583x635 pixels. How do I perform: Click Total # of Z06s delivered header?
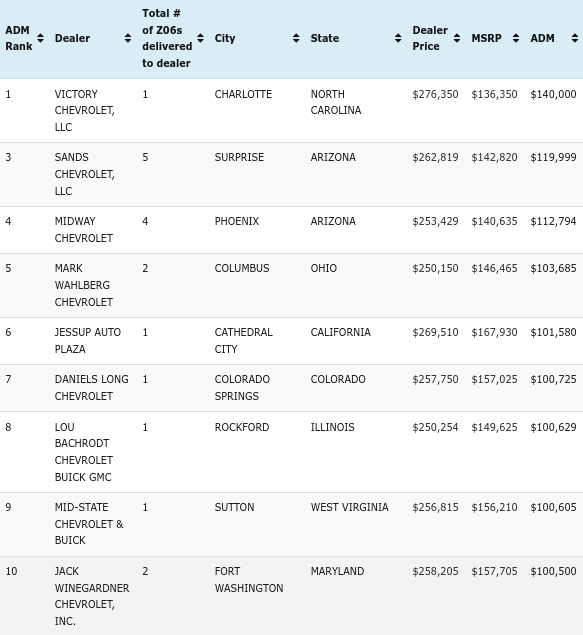[x=167, y=38]
